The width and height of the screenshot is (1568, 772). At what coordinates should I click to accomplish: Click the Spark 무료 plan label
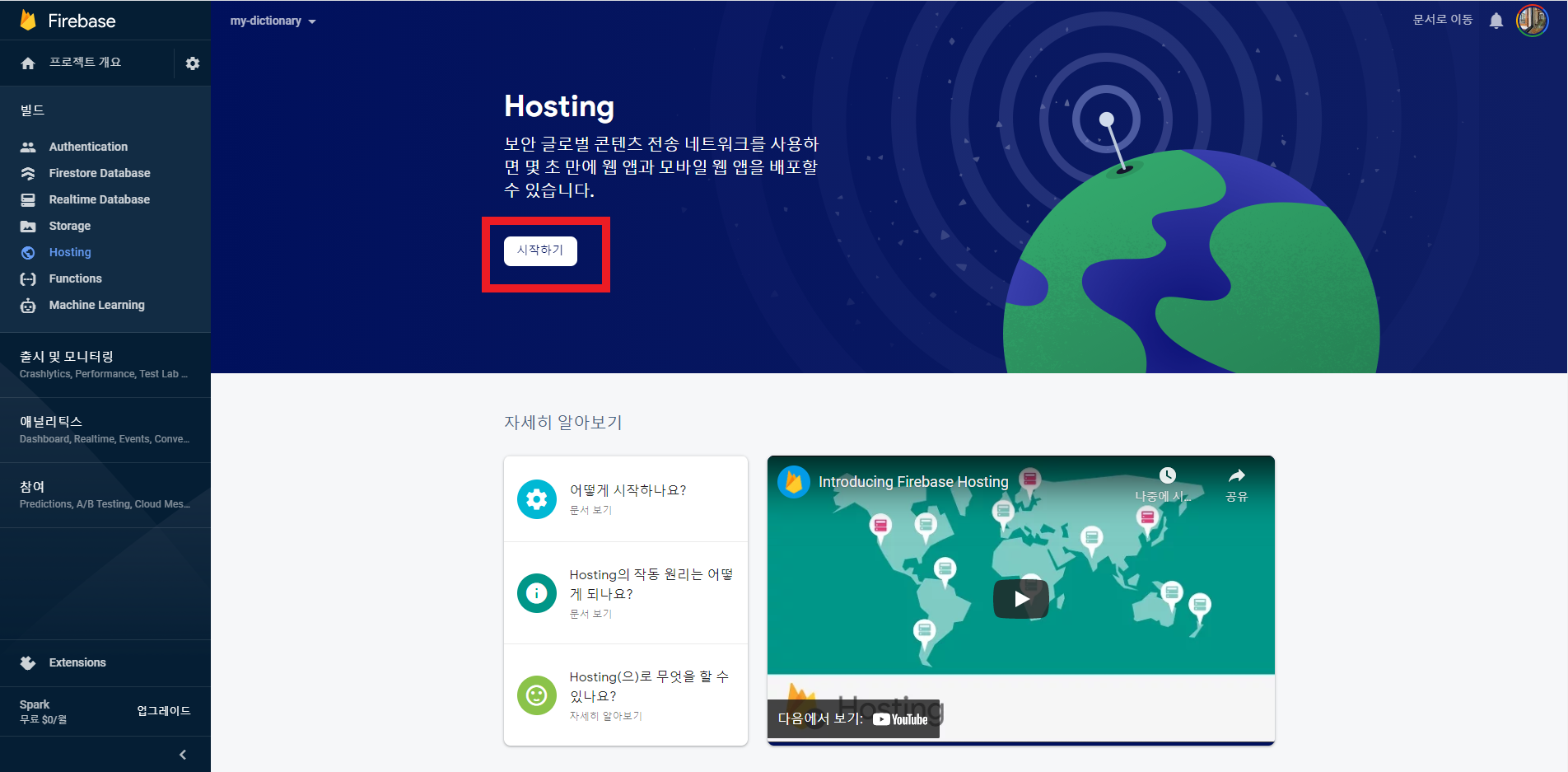[x=44, y=712]
